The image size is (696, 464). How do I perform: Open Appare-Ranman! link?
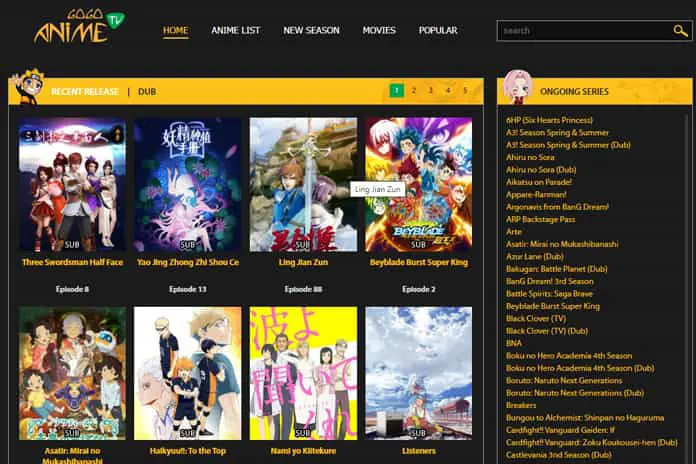click(x=536, y=194)
